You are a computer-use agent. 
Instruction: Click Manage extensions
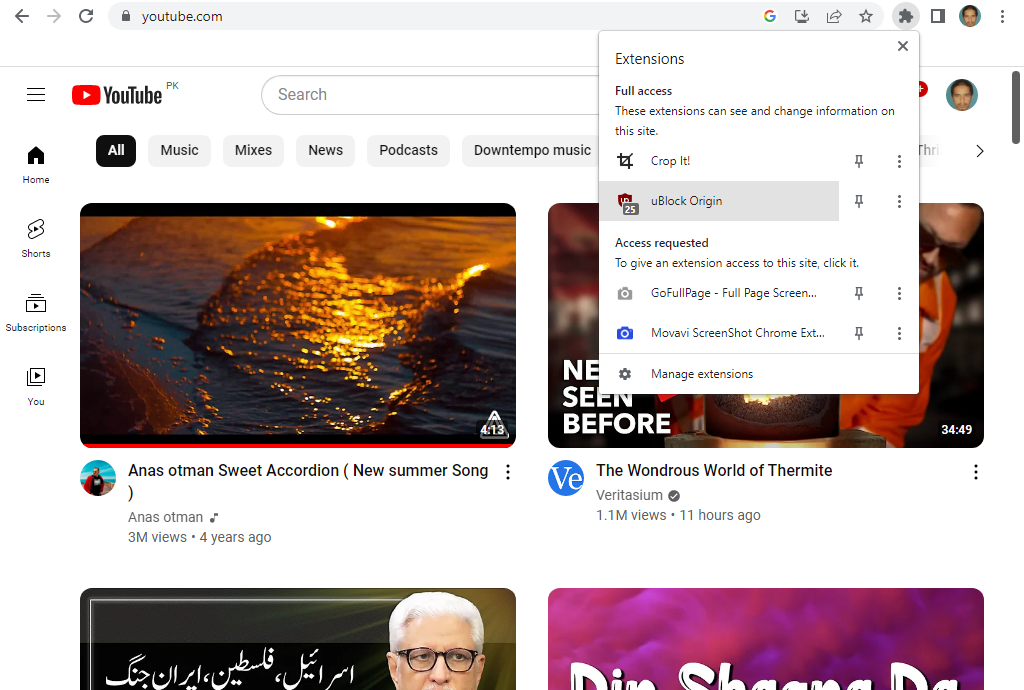coord(759,374)
